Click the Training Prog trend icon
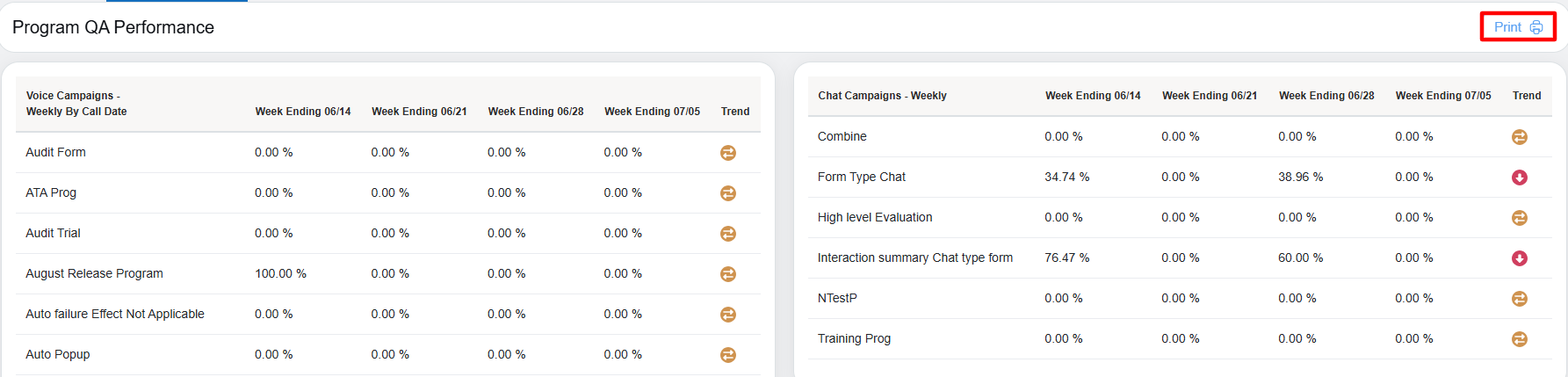1568x377 pixels. click(1520, 339)
